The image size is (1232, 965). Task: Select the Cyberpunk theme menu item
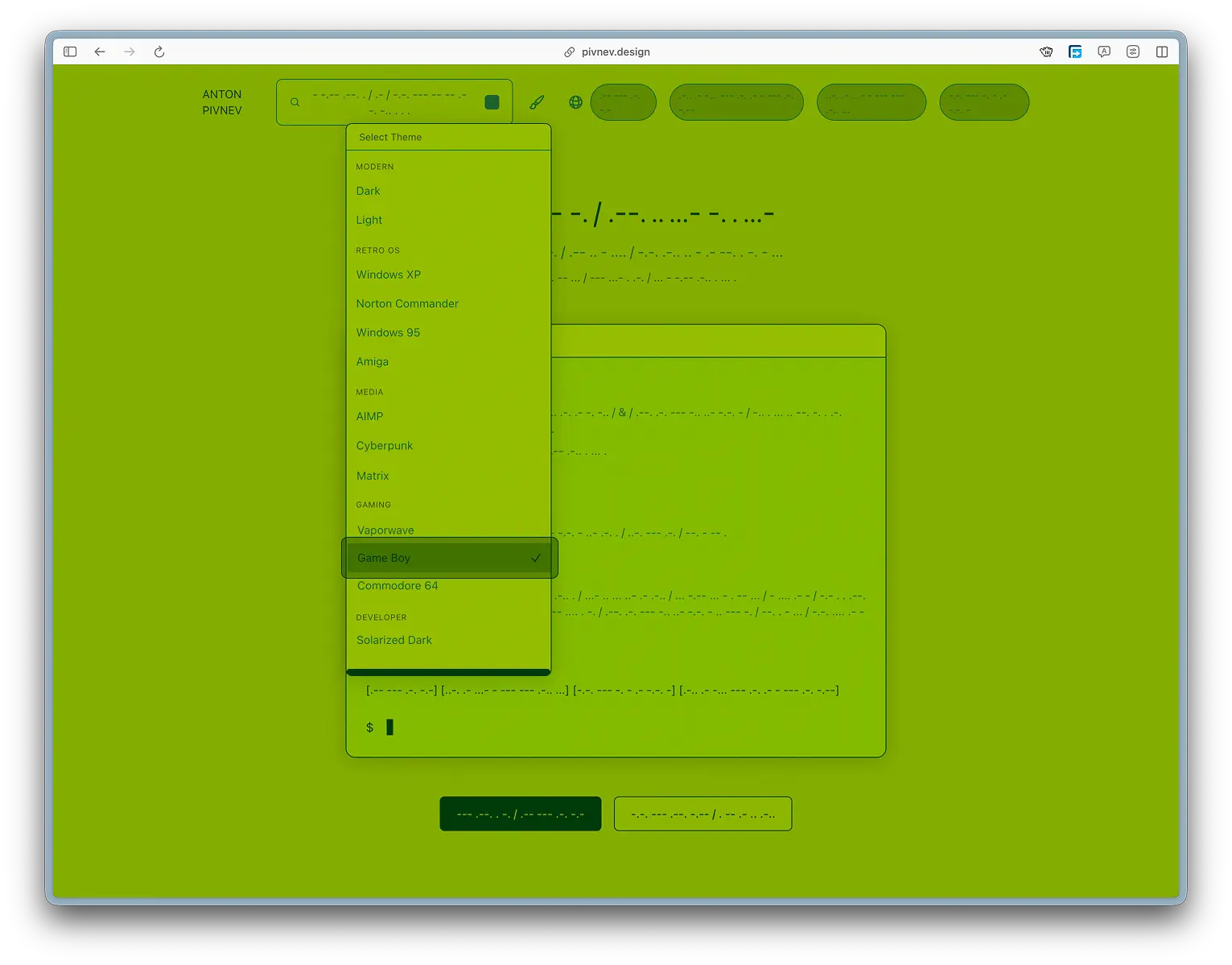pyautogui.click(x=385, y=445)
